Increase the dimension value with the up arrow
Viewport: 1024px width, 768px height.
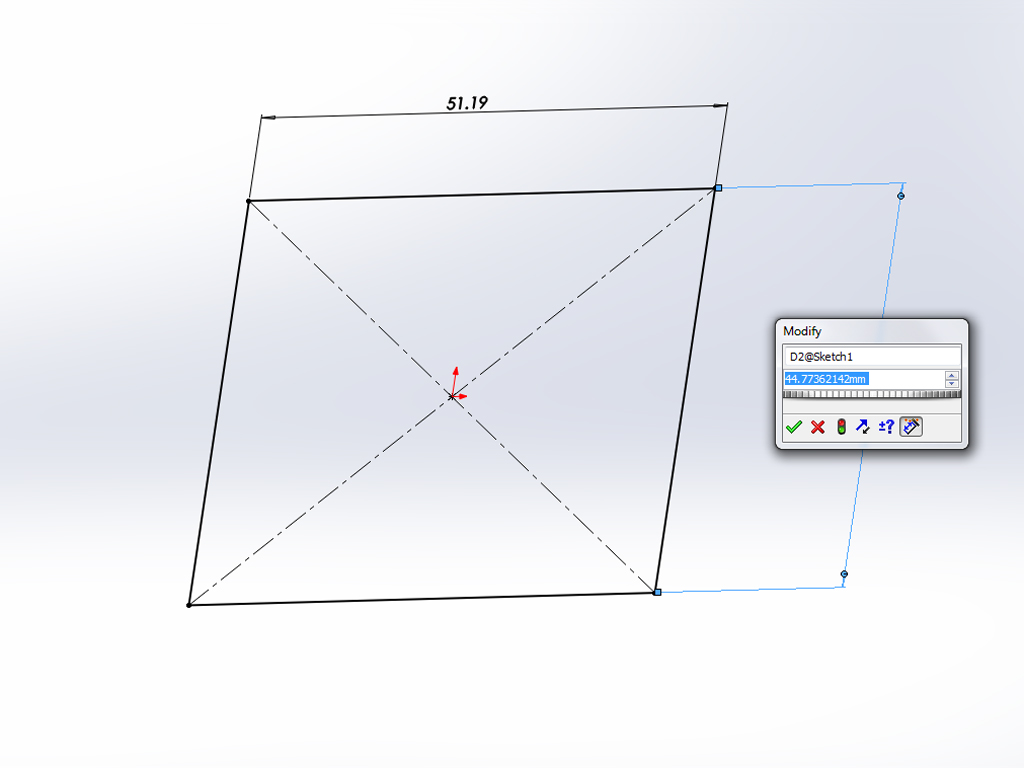952,375
